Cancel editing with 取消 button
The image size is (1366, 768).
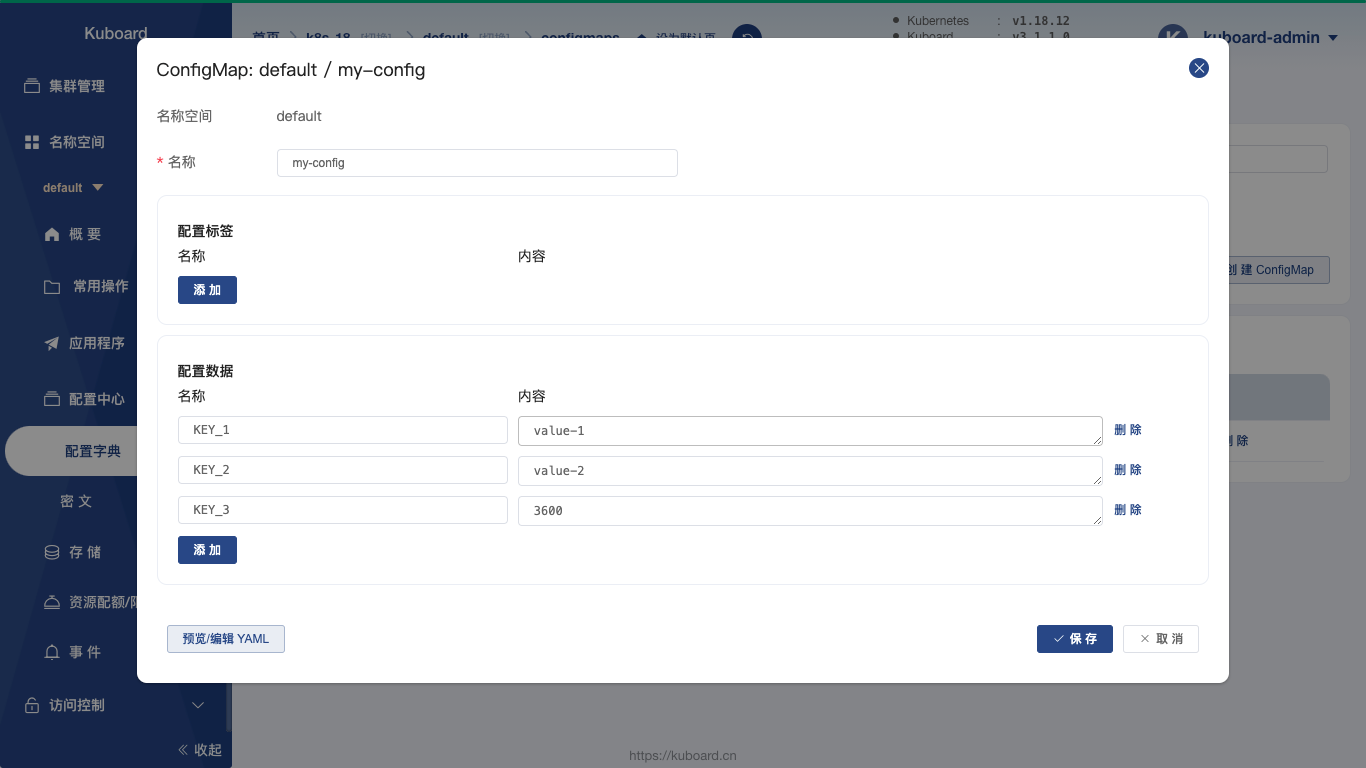coord(1161,639)
